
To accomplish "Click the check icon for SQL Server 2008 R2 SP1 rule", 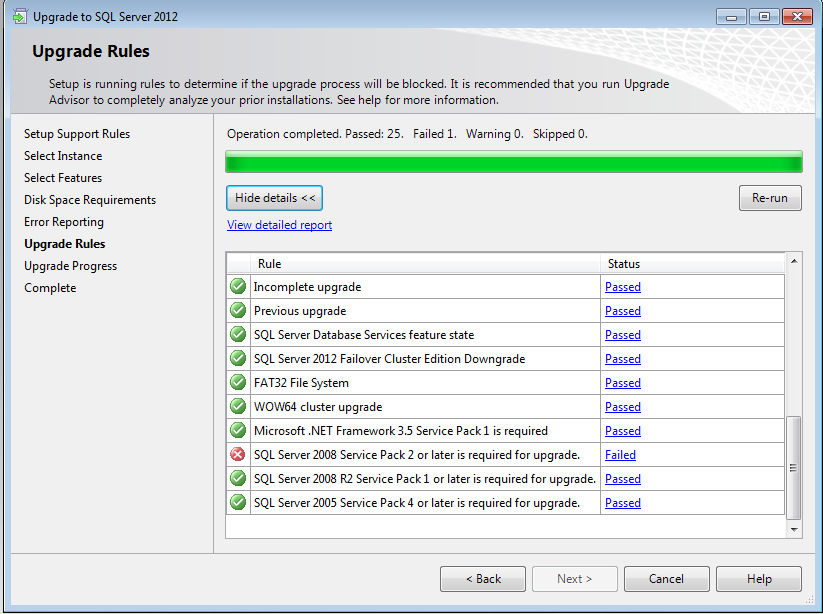I will 238,479.
